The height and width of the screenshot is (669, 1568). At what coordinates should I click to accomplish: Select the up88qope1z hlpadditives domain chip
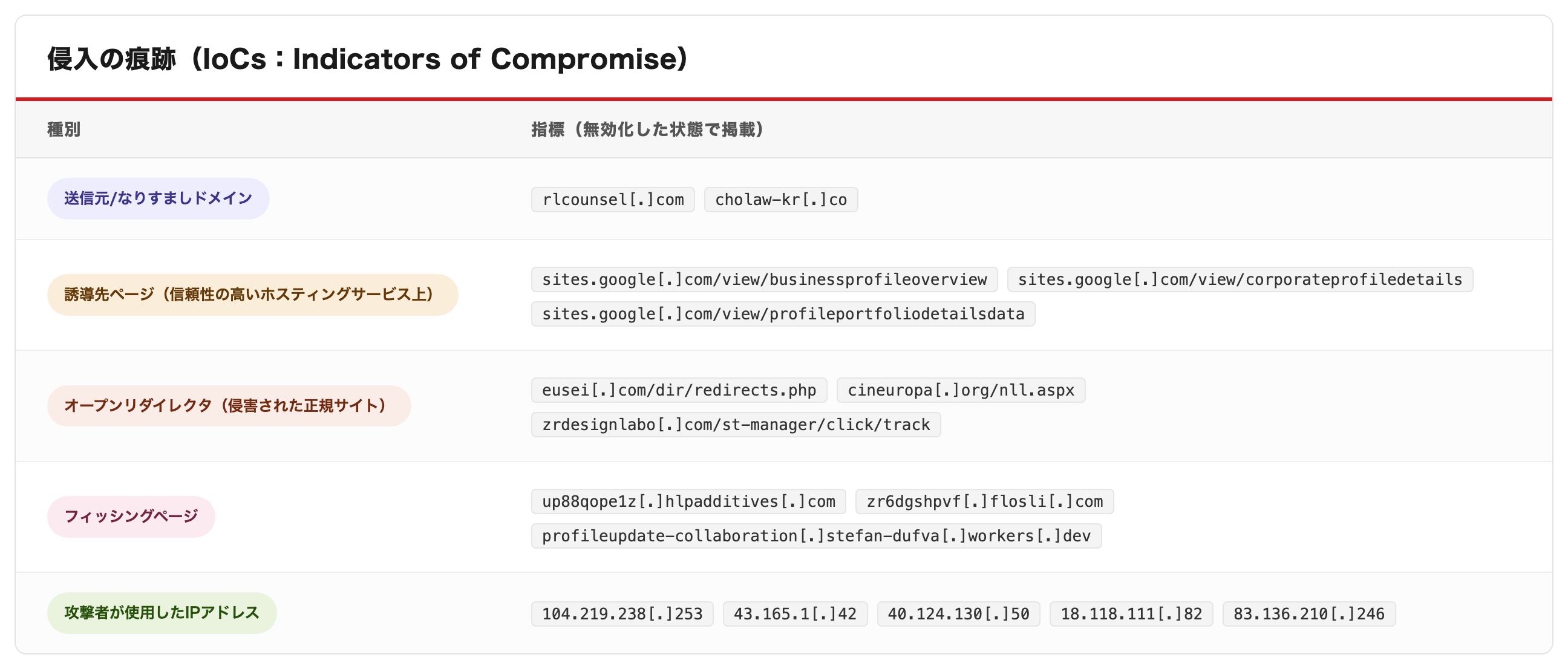(688, 501)
